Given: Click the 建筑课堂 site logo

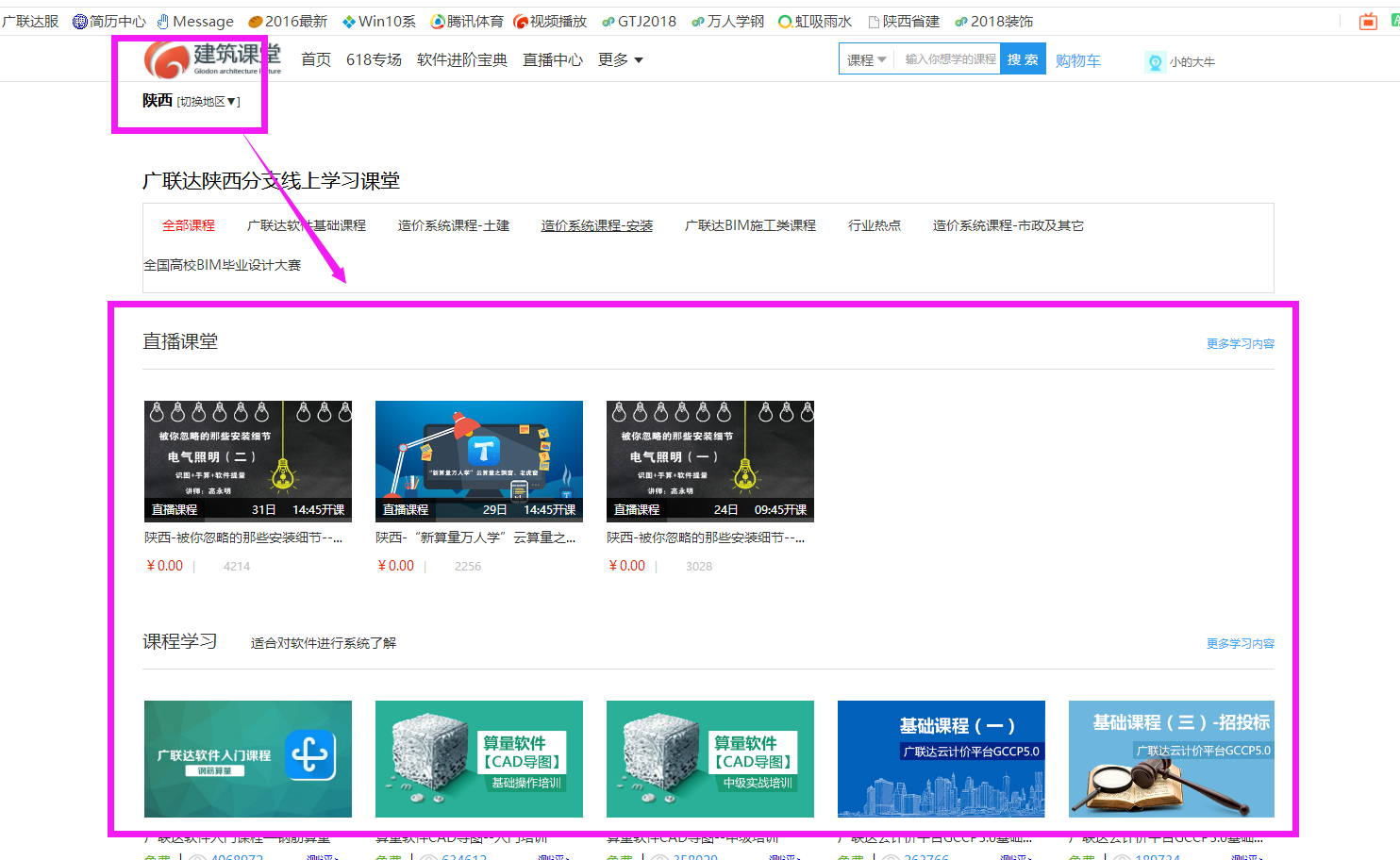Looking at the screenshot, I should (212, 59).
